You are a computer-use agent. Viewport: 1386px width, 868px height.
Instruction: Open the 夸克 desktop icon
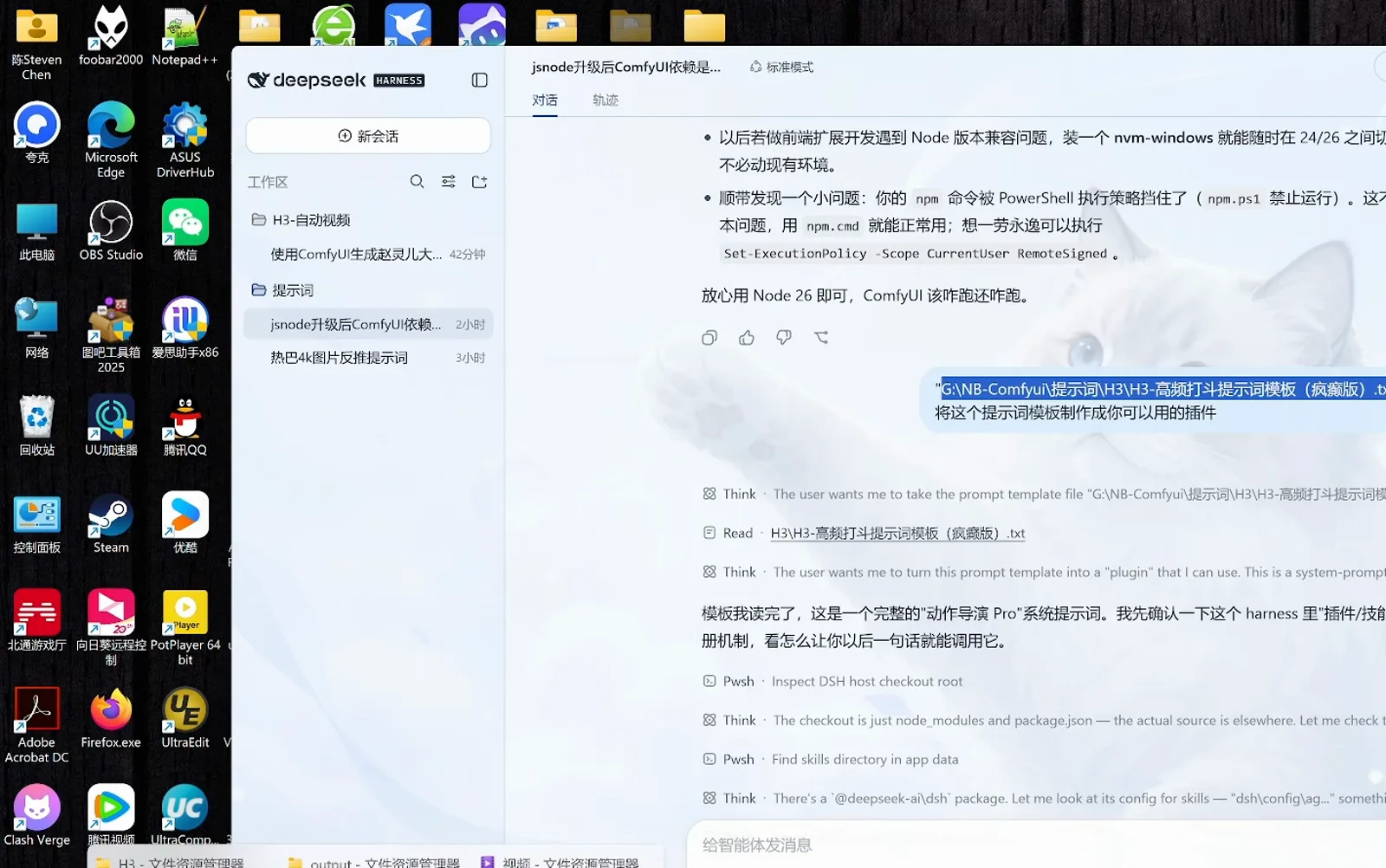(x=36, y=133)
